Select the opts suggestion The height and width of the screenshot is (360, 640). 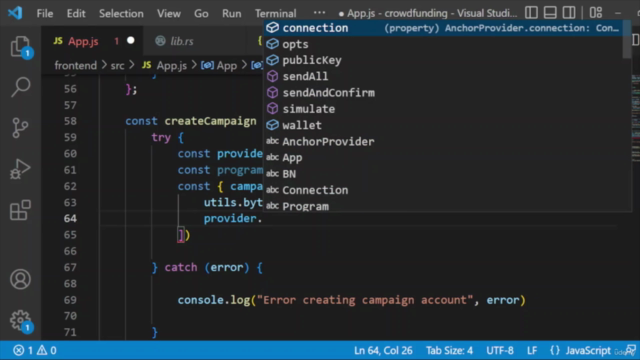443,44
